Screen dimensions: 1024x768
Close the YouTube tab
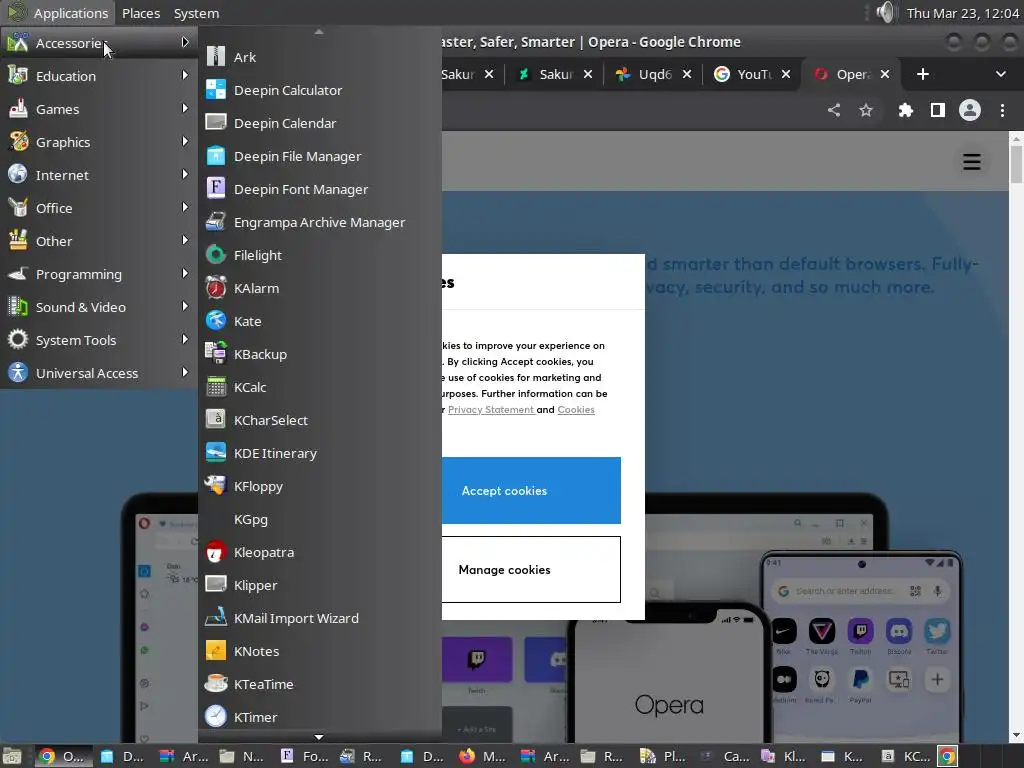786,74
